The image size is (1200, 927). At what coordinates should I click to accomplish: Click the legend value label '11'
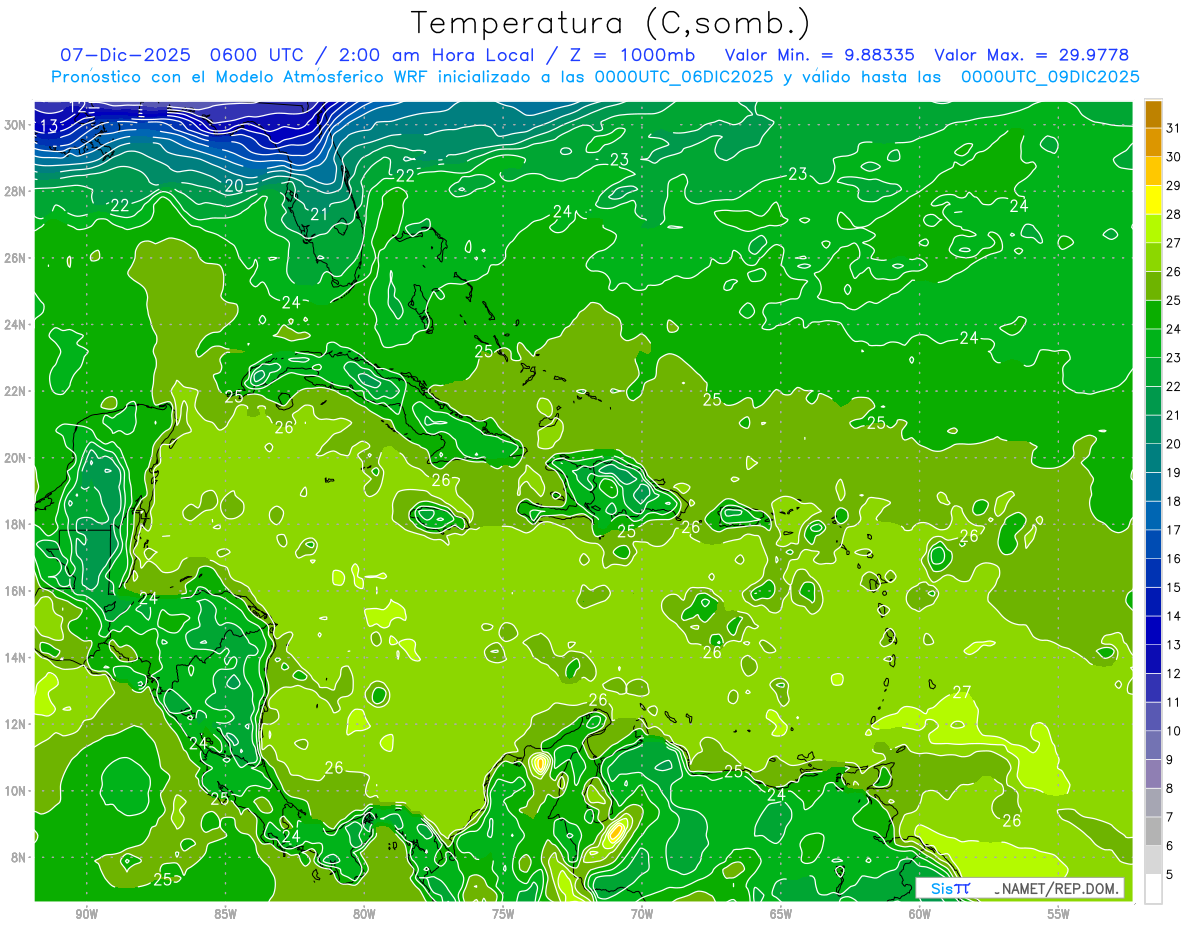1174,703
